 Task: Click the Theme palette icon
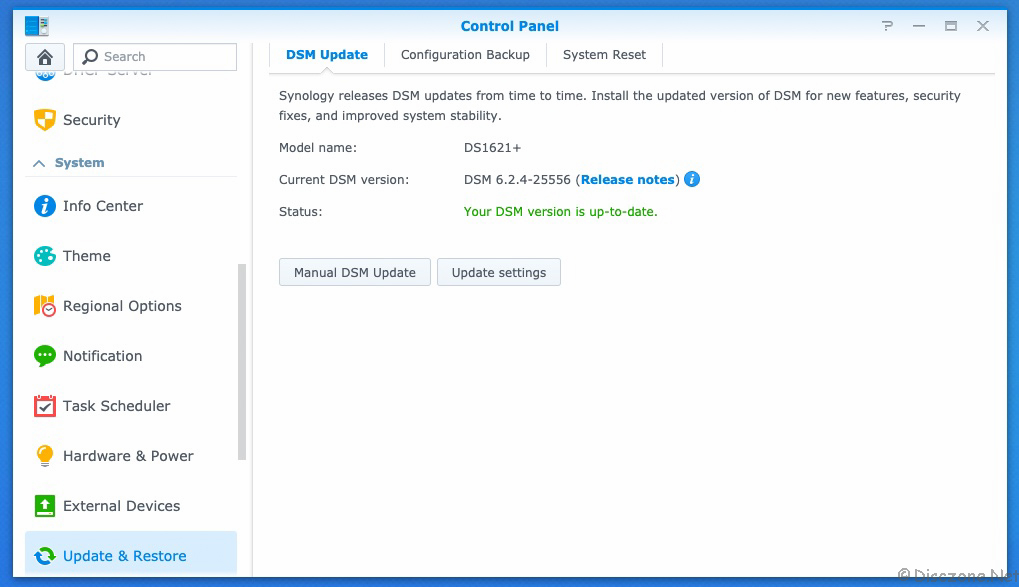pyautogui.click(x=45, y=256)
